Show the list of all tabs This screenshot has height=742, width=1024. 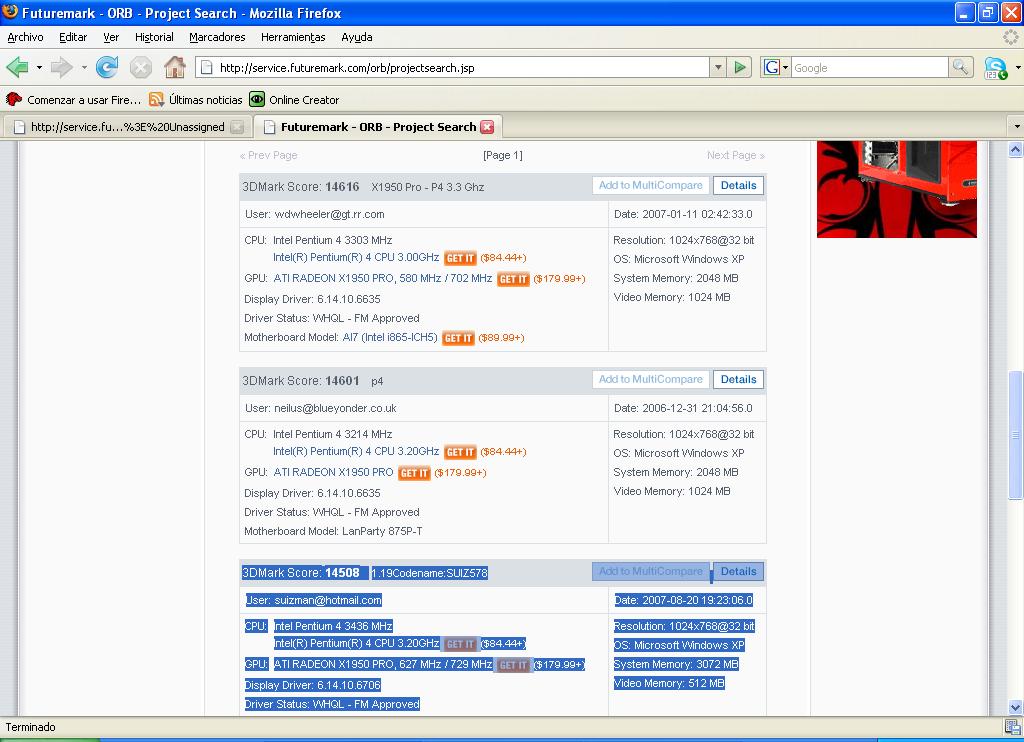coord(1015,127)
